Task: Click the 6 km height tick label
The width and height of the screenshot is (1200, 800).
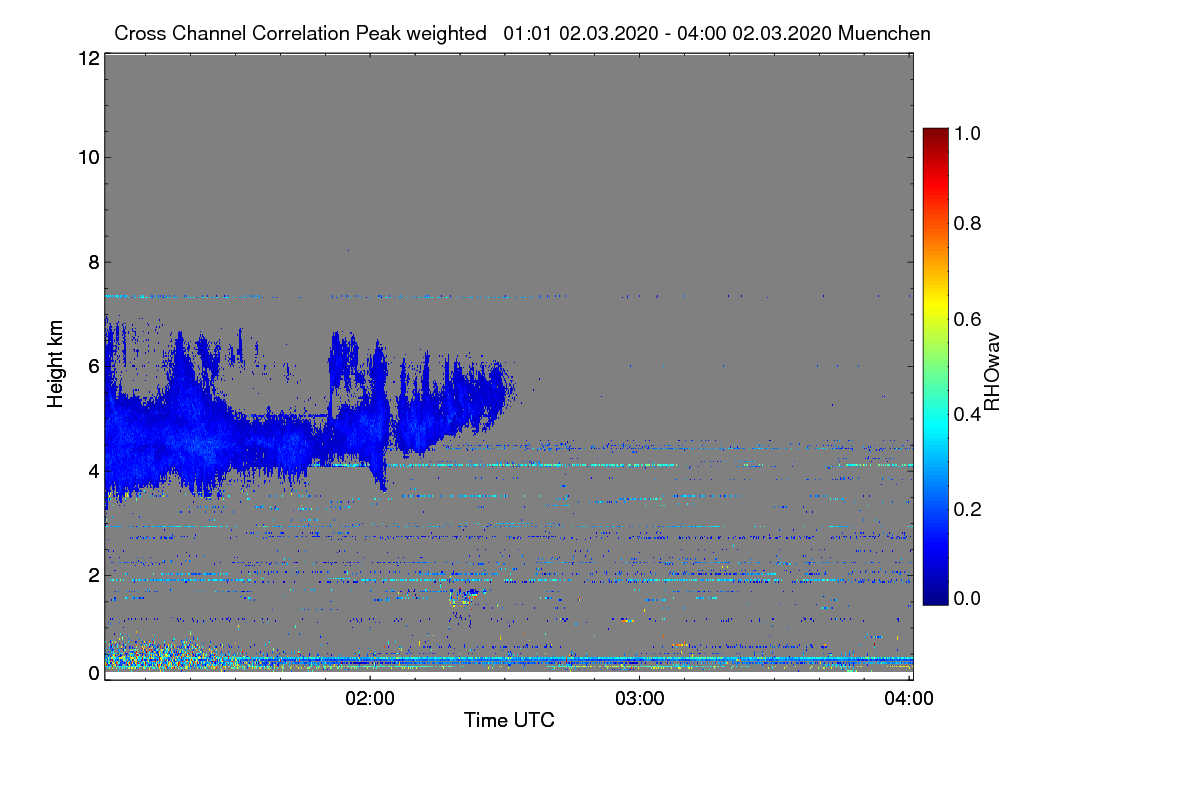Action: coord(92,366)
